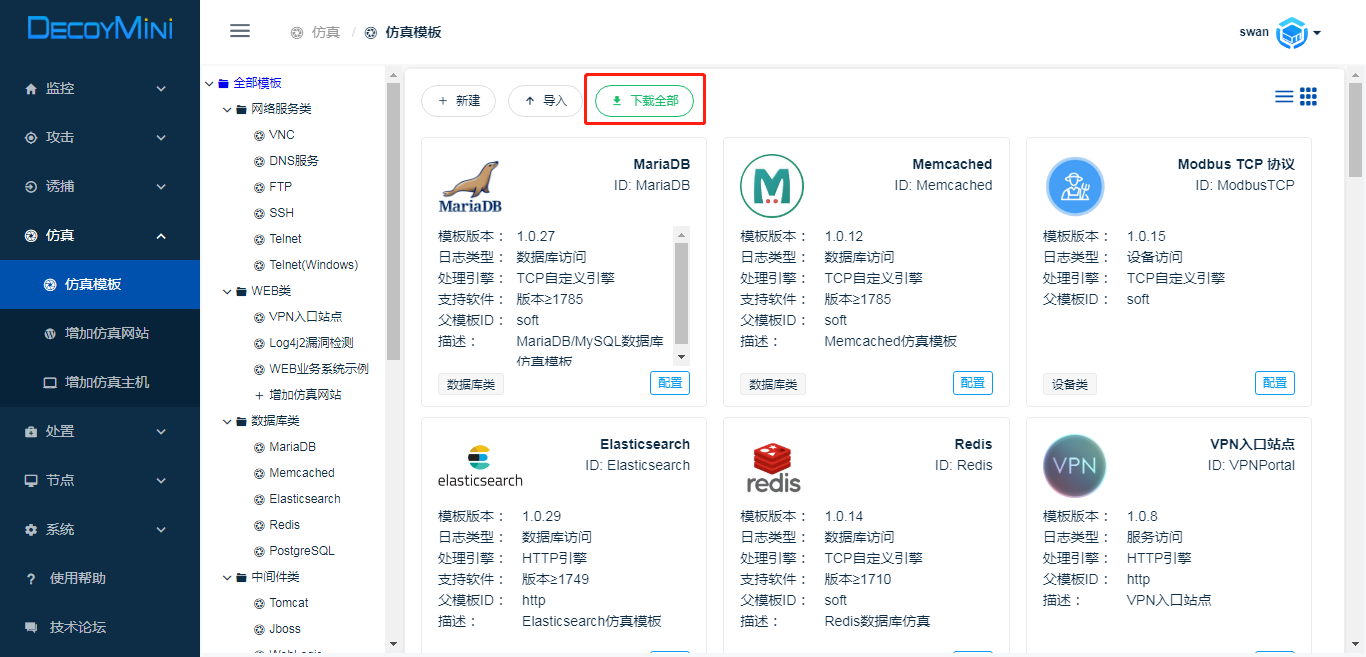Click the Memcached green logo icon
The width and height of the screenshot is (1366, 657).
pyautogui.click(x=771, y=187)
